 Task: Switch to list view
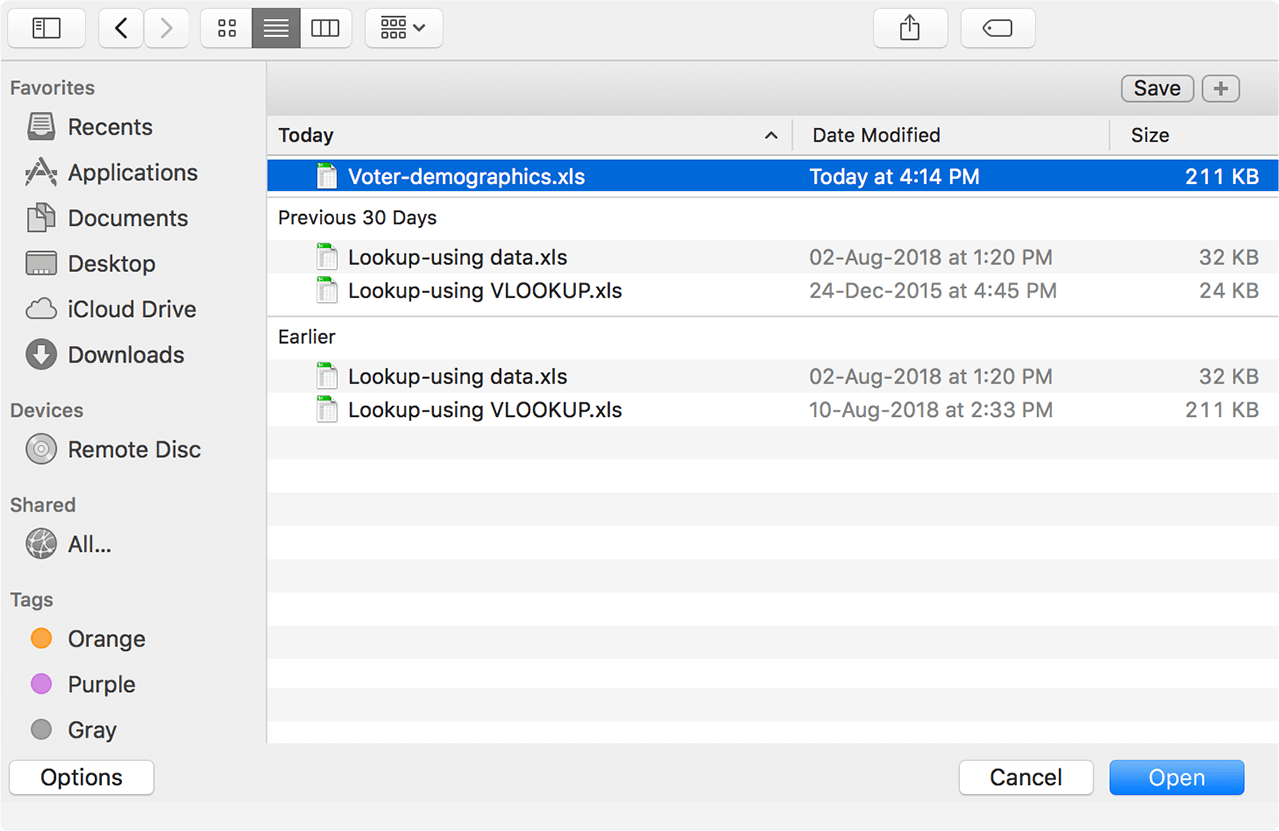click(x=276, y=28)
